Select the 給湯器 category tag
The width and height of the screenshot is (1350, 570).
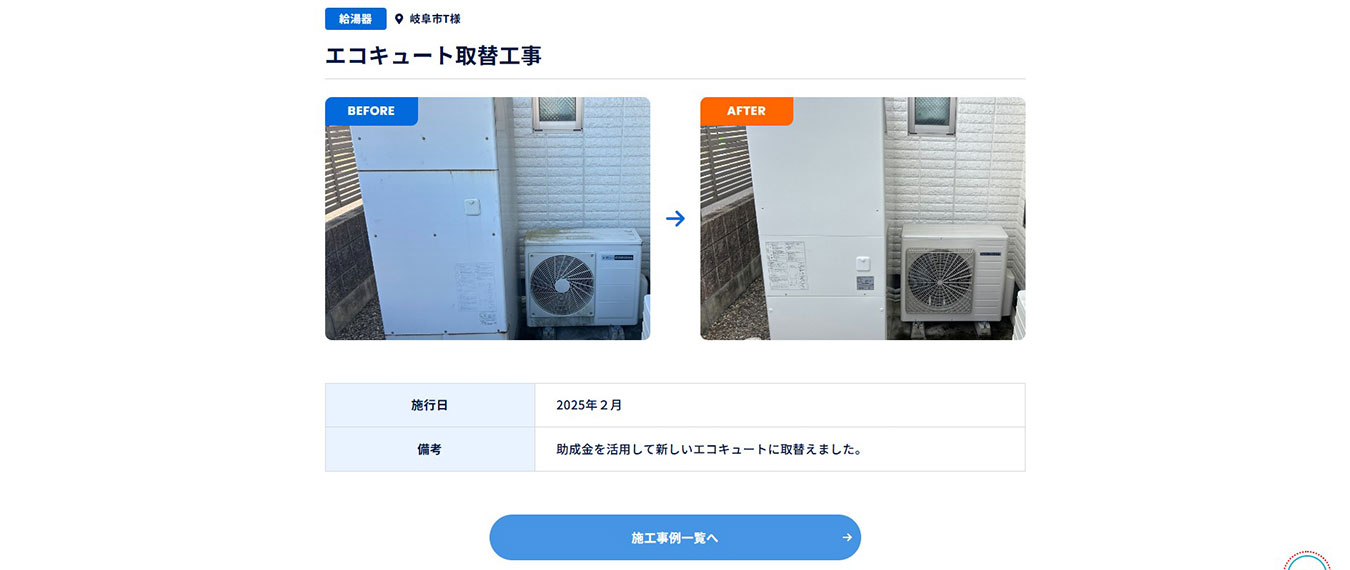click(x=355, y=19)
